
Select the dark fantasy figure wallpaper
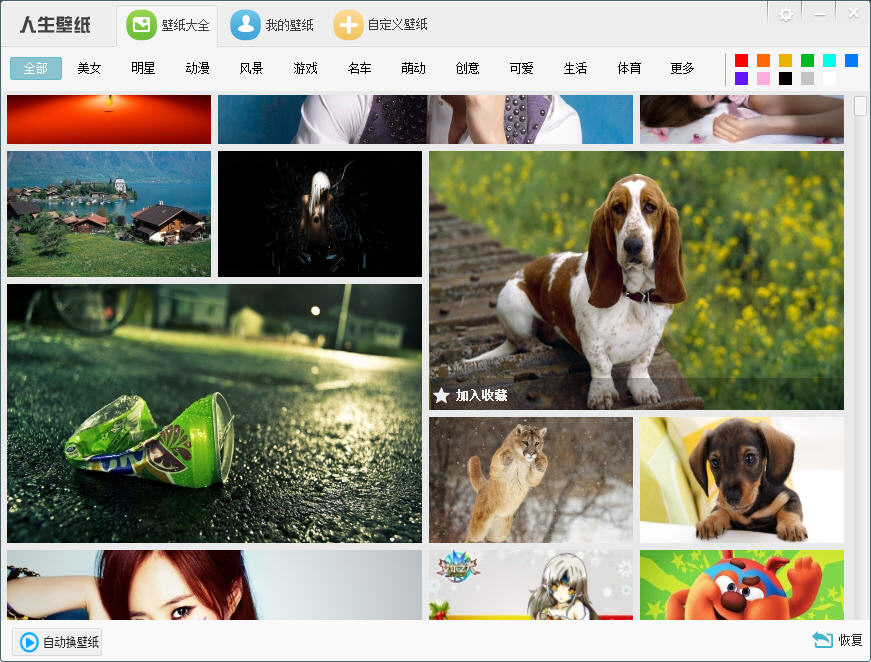click(320, 214)
